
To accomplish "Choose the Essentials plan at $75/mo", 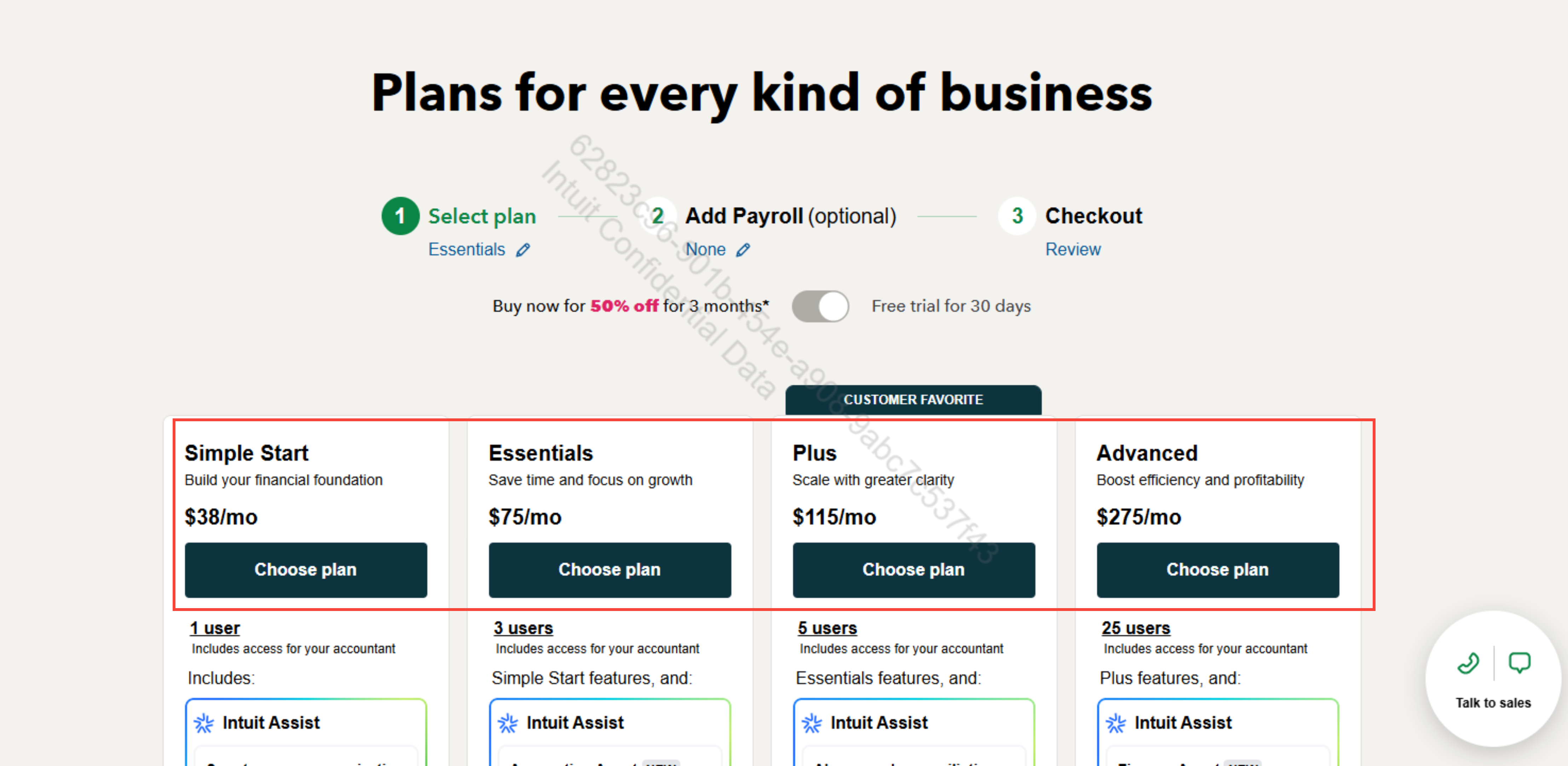I will 609,569.
